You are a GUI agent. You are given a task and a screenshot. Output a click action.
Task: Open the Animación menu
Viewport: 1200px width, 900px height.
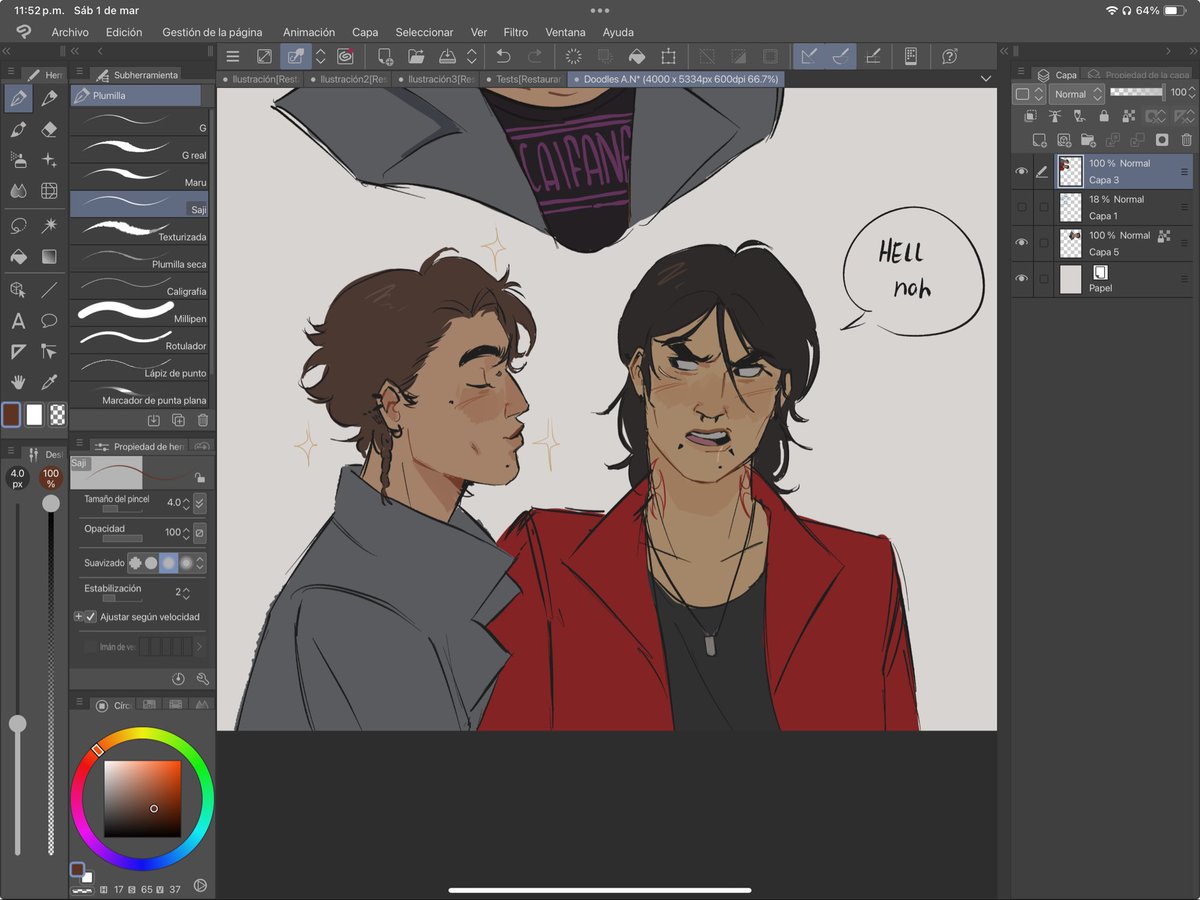click(309, 32)
